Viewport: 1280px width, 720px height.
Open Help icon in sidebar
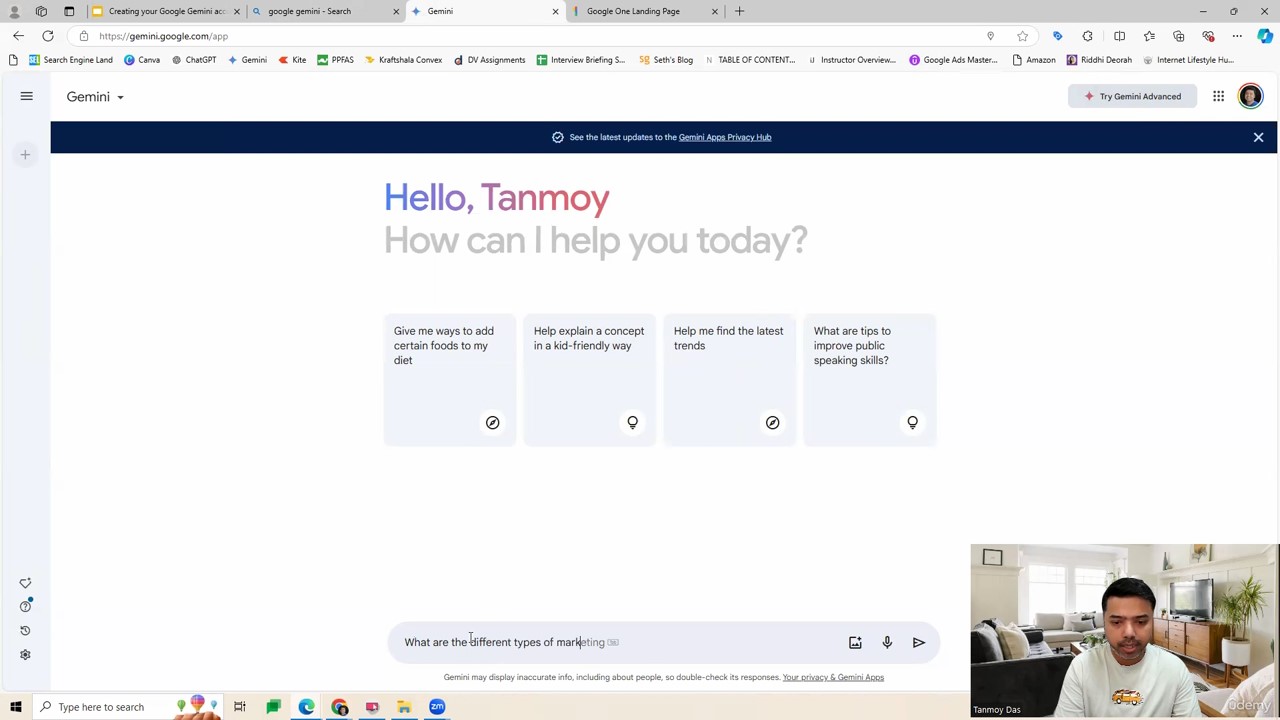tap(25, 607)
